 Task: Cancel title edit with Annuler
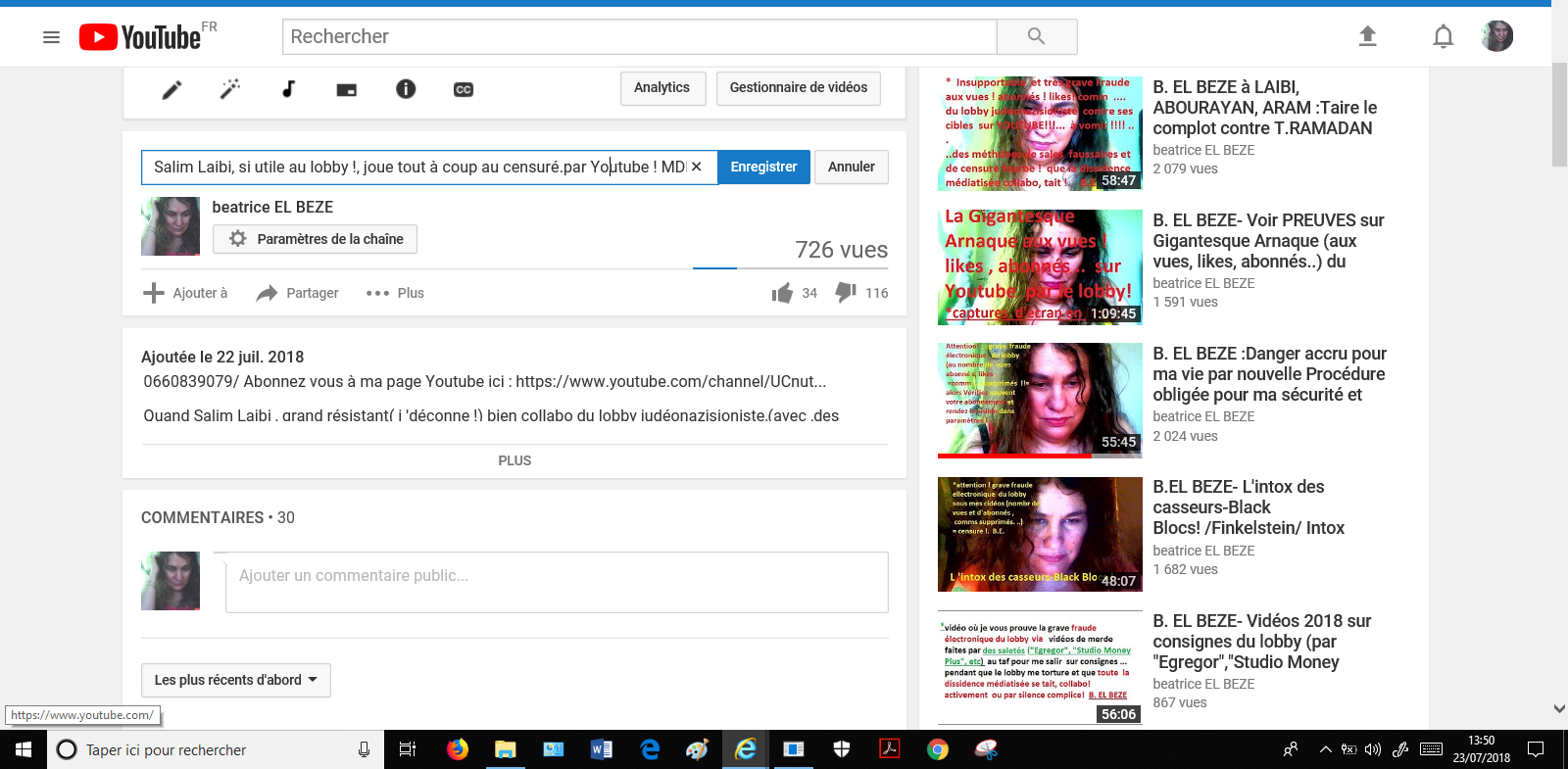pos(852,167)
